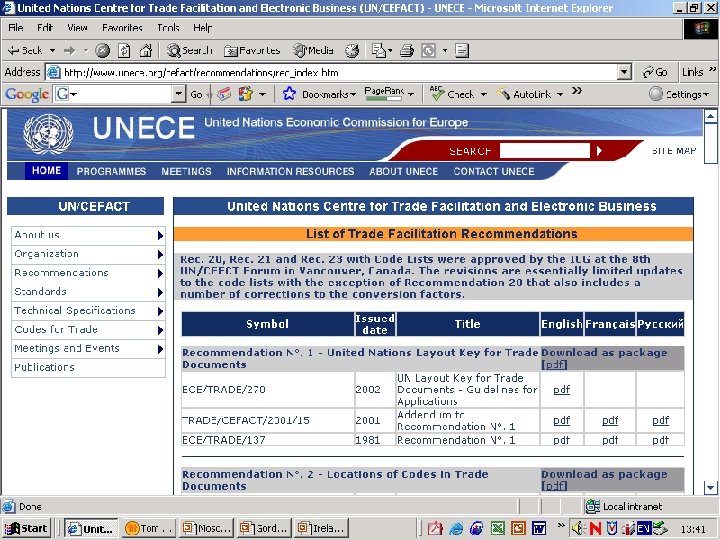Click the Back arrow button

[x=25, y=51]
